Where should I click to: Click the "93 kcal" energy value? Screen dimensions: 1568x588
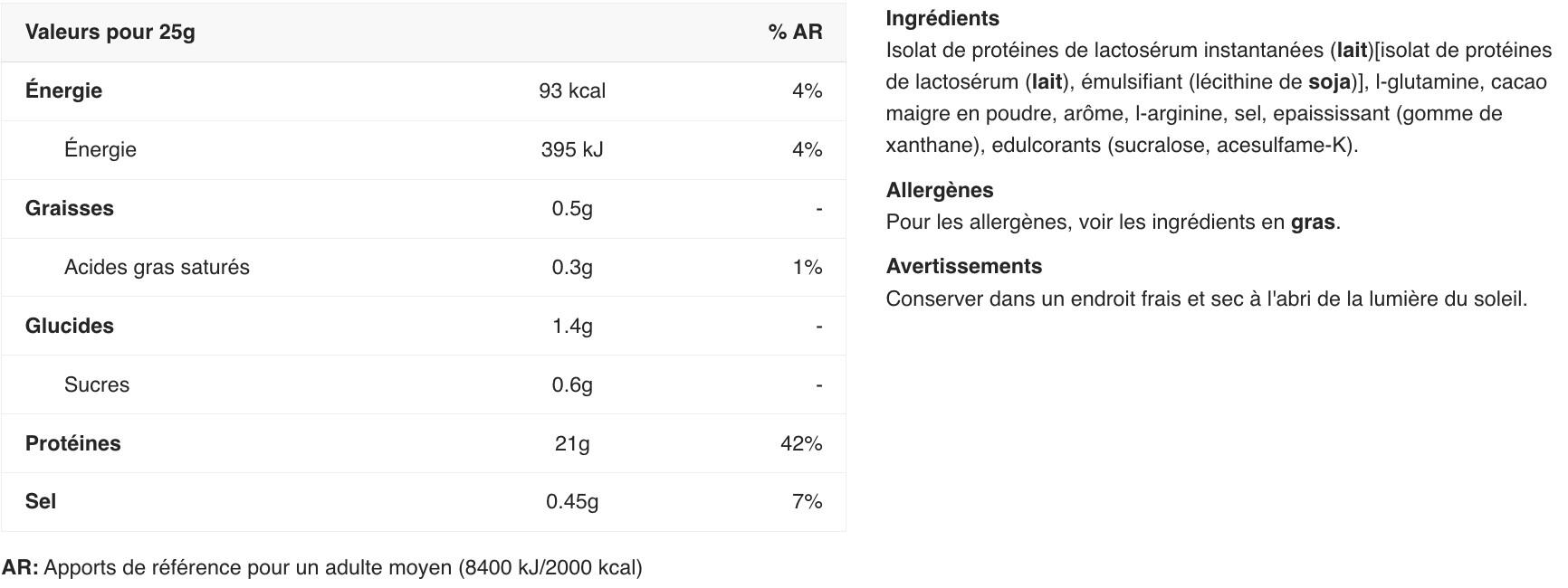point(572,90)
